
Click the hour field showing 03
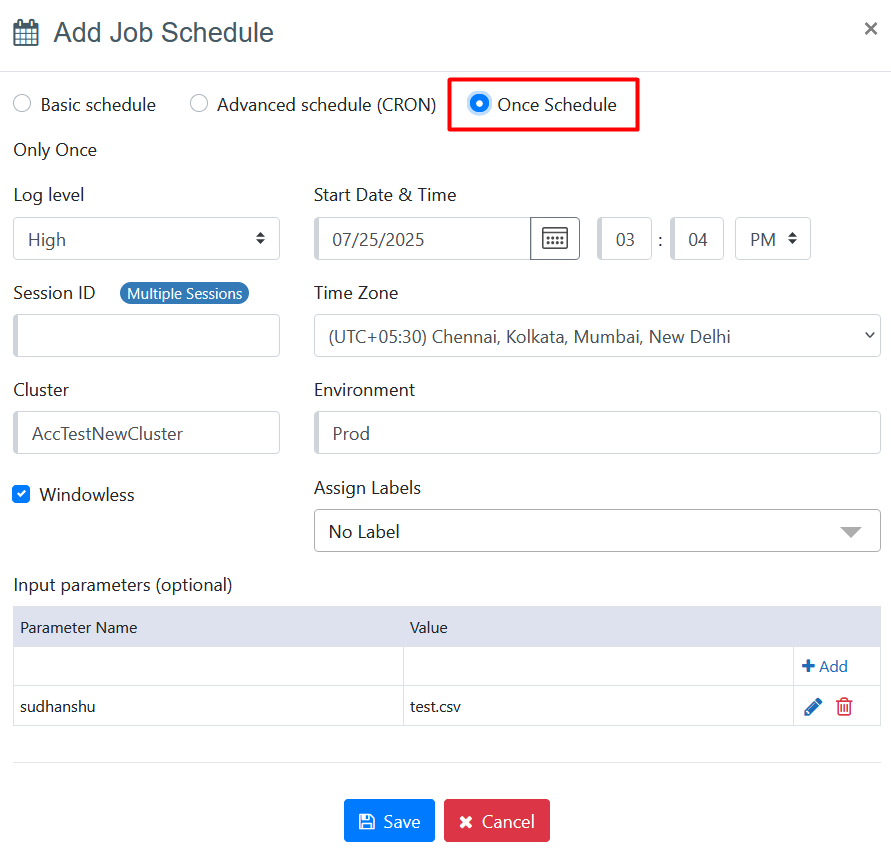click(x=625, y=239)
